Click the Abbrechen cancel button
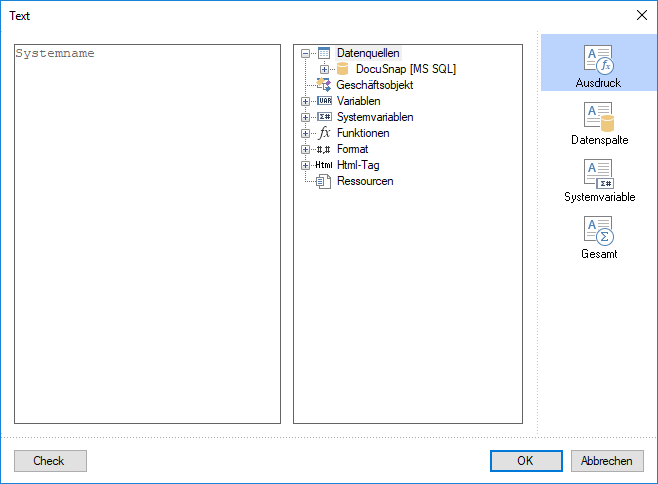 coord(607,461)
